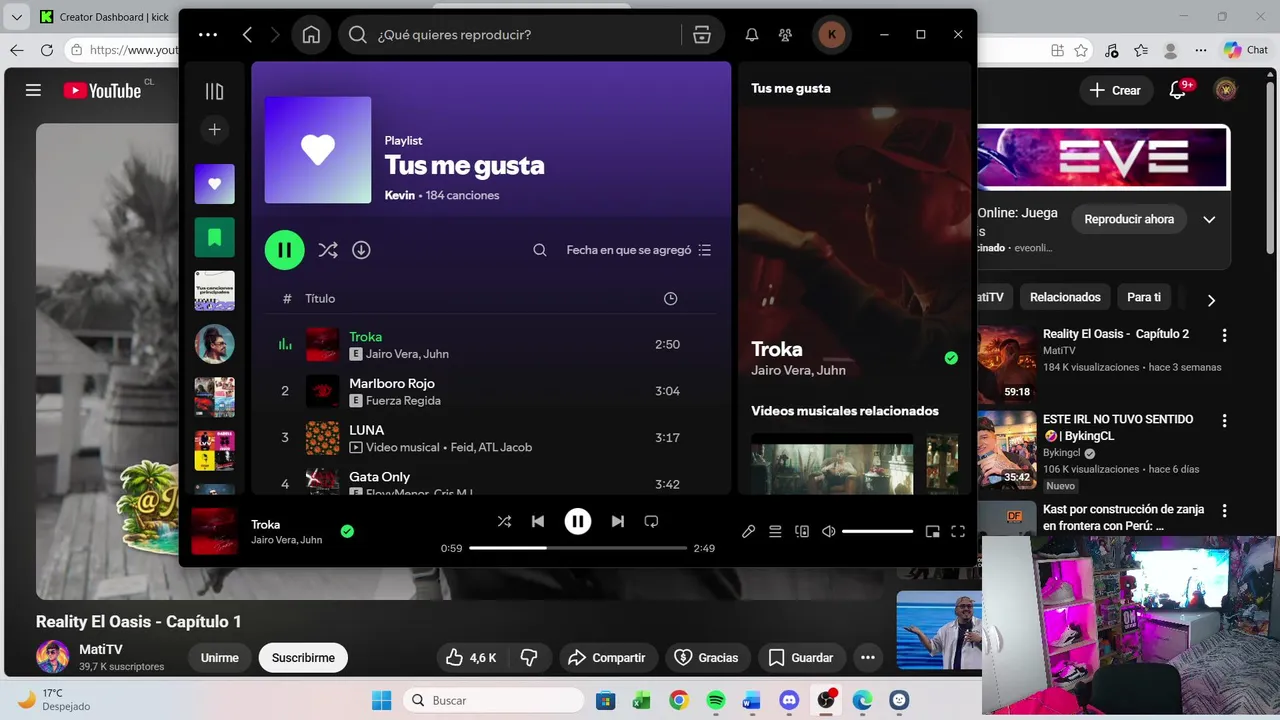Toggle liked checkmark in player bar
This screenshot has width=1280, height=720.
(347, 531)
